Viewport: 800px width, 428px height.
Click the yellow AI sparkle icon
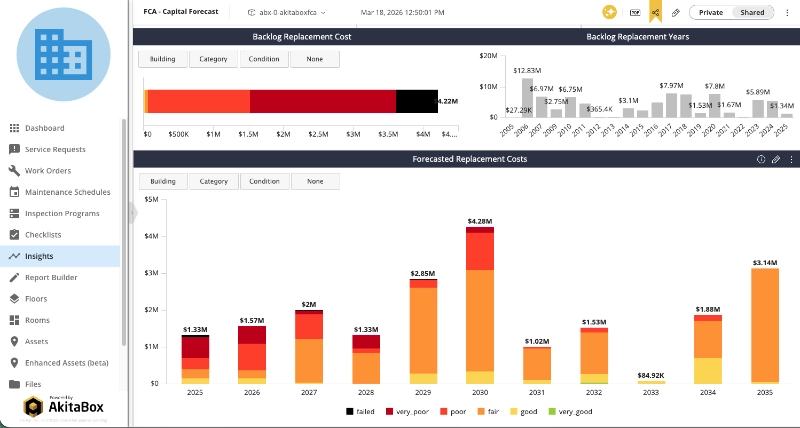609,12
